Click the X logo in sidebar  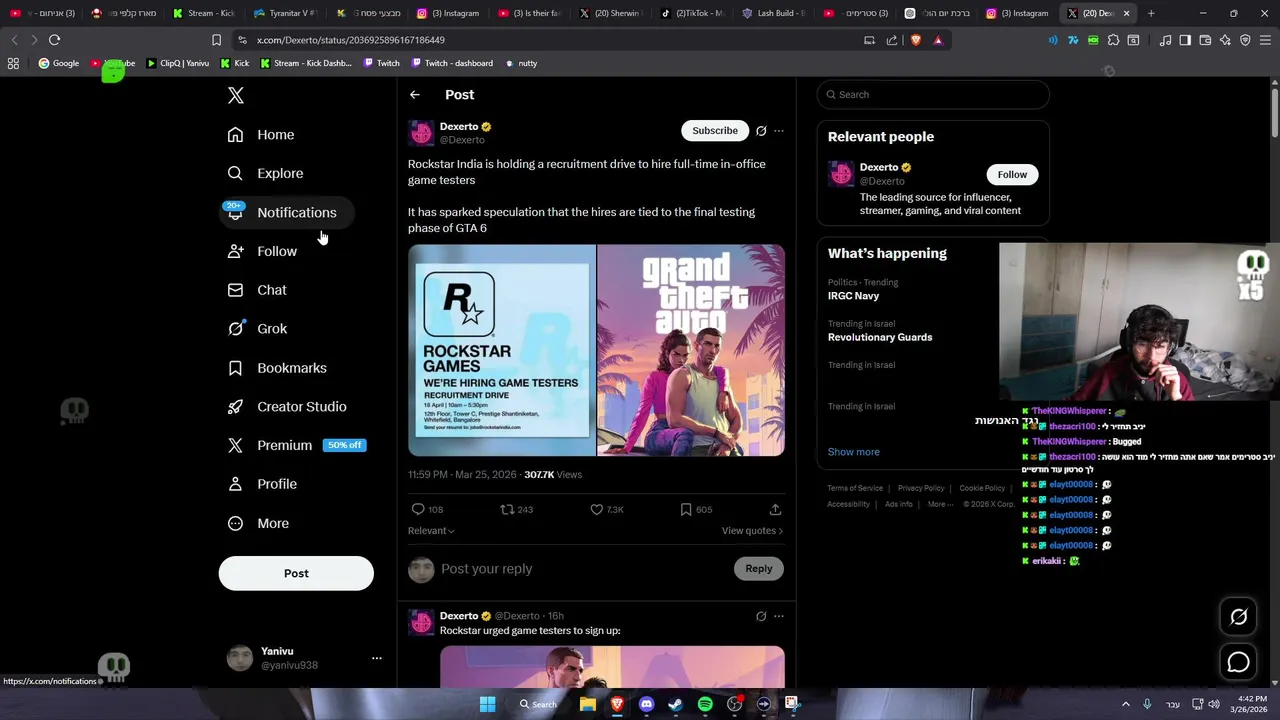click(236, 95)
